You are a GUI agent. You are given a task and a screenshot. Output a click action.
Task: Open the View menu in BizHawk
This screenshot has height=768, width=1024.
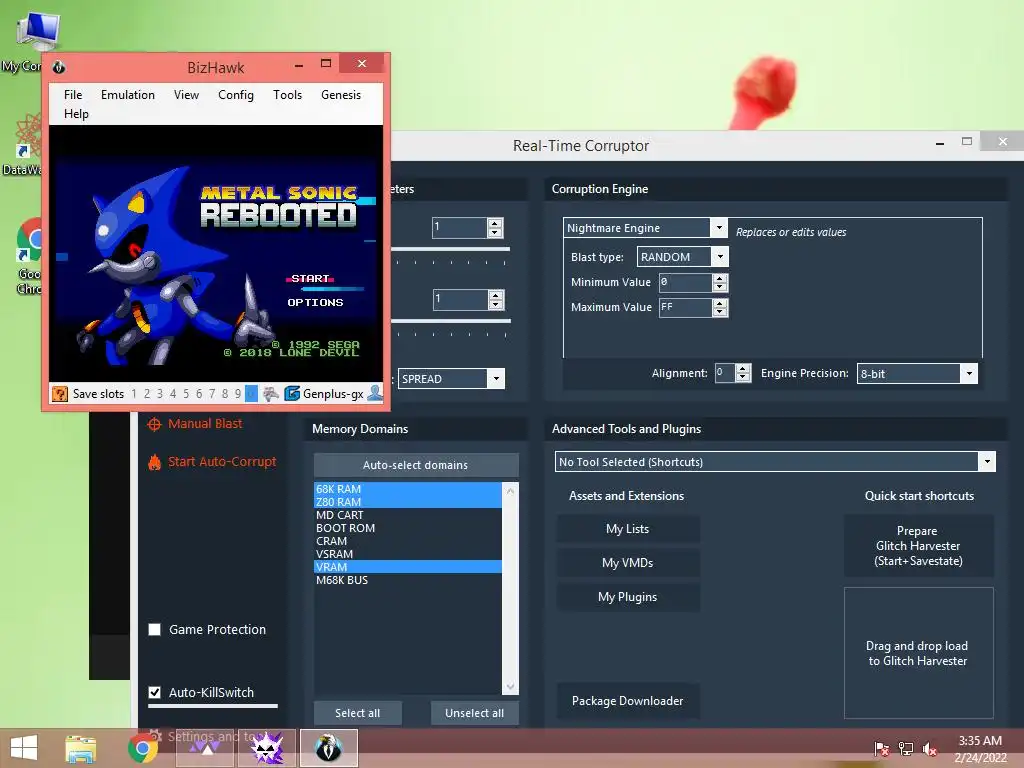[186, 95]
